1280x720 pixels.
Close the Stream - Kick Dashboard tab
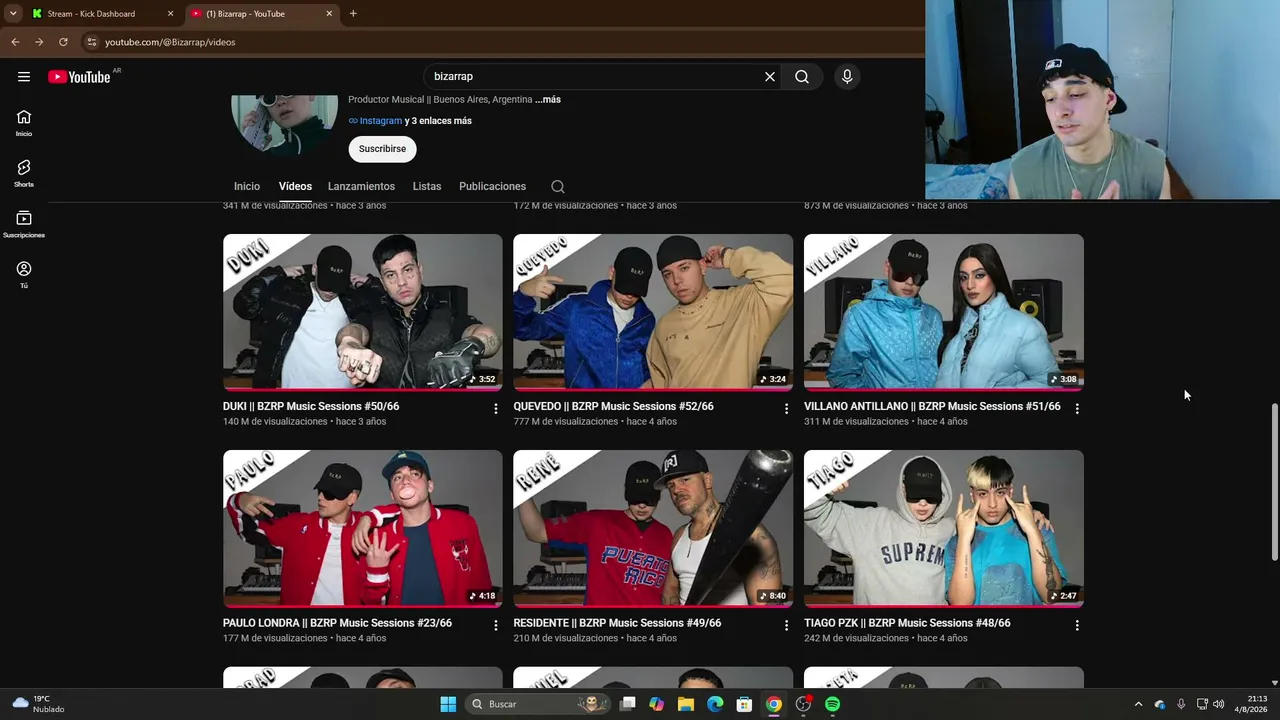click(170, 14)
